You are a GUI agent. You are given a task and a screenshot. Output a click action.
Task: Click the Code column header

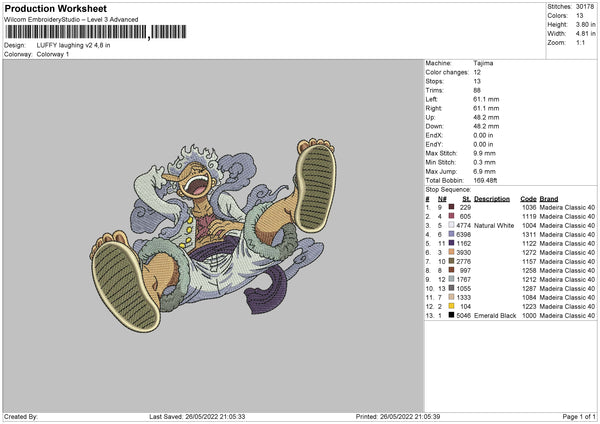pos(528,199)
